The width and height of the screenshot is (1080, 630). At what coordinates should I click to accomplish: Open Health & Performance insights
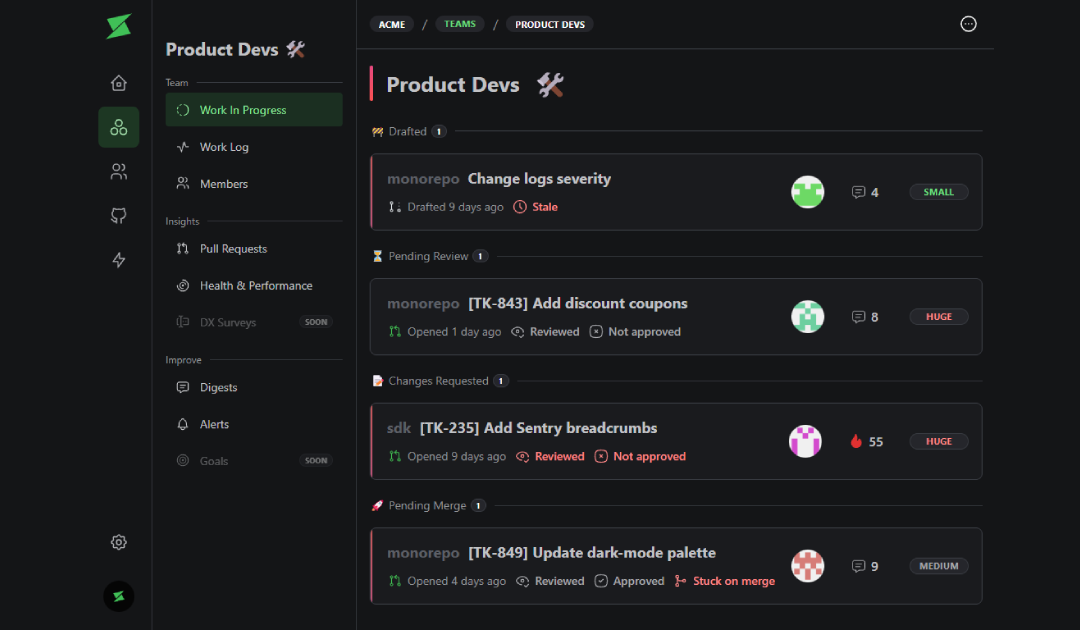coord(256,286)
